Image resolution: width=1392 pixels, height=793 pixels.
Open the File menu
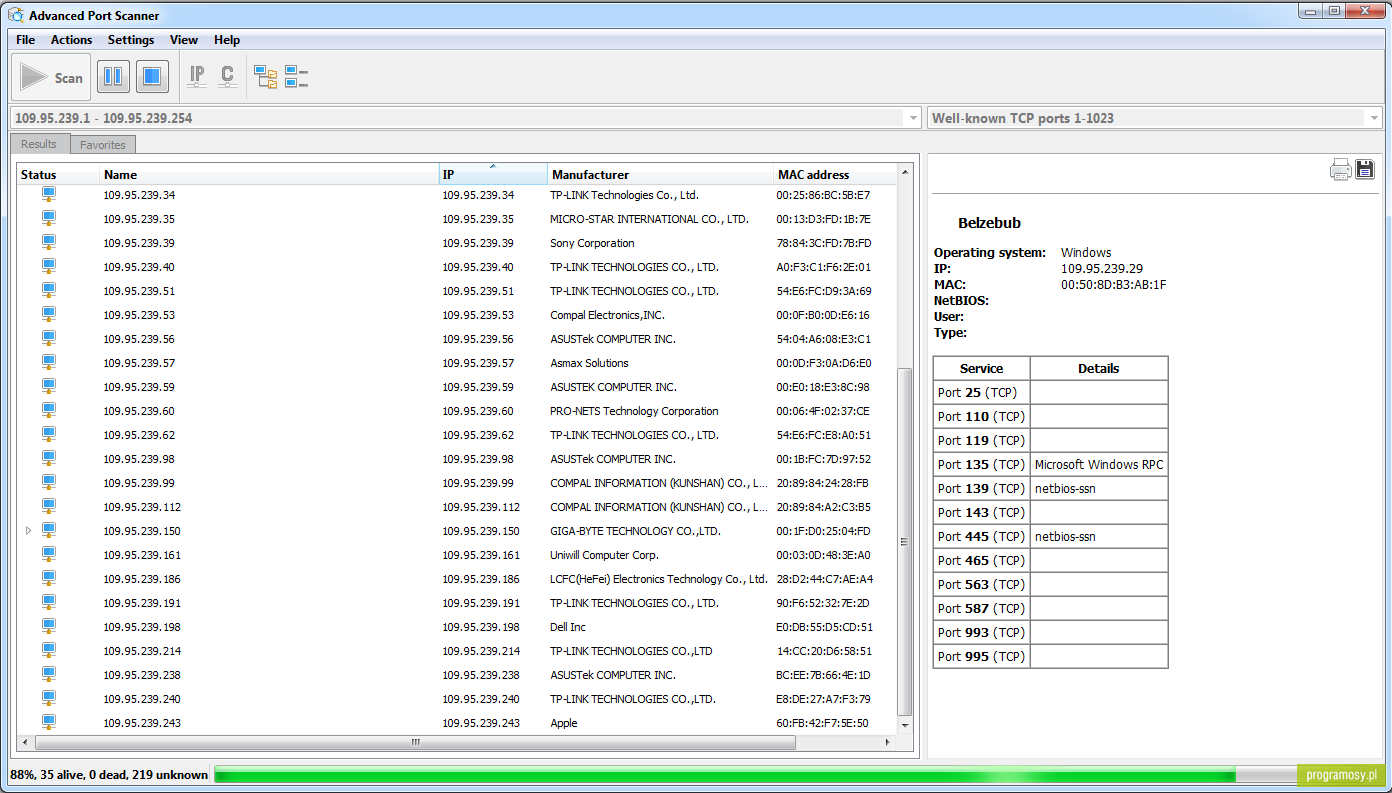point(26,40)
